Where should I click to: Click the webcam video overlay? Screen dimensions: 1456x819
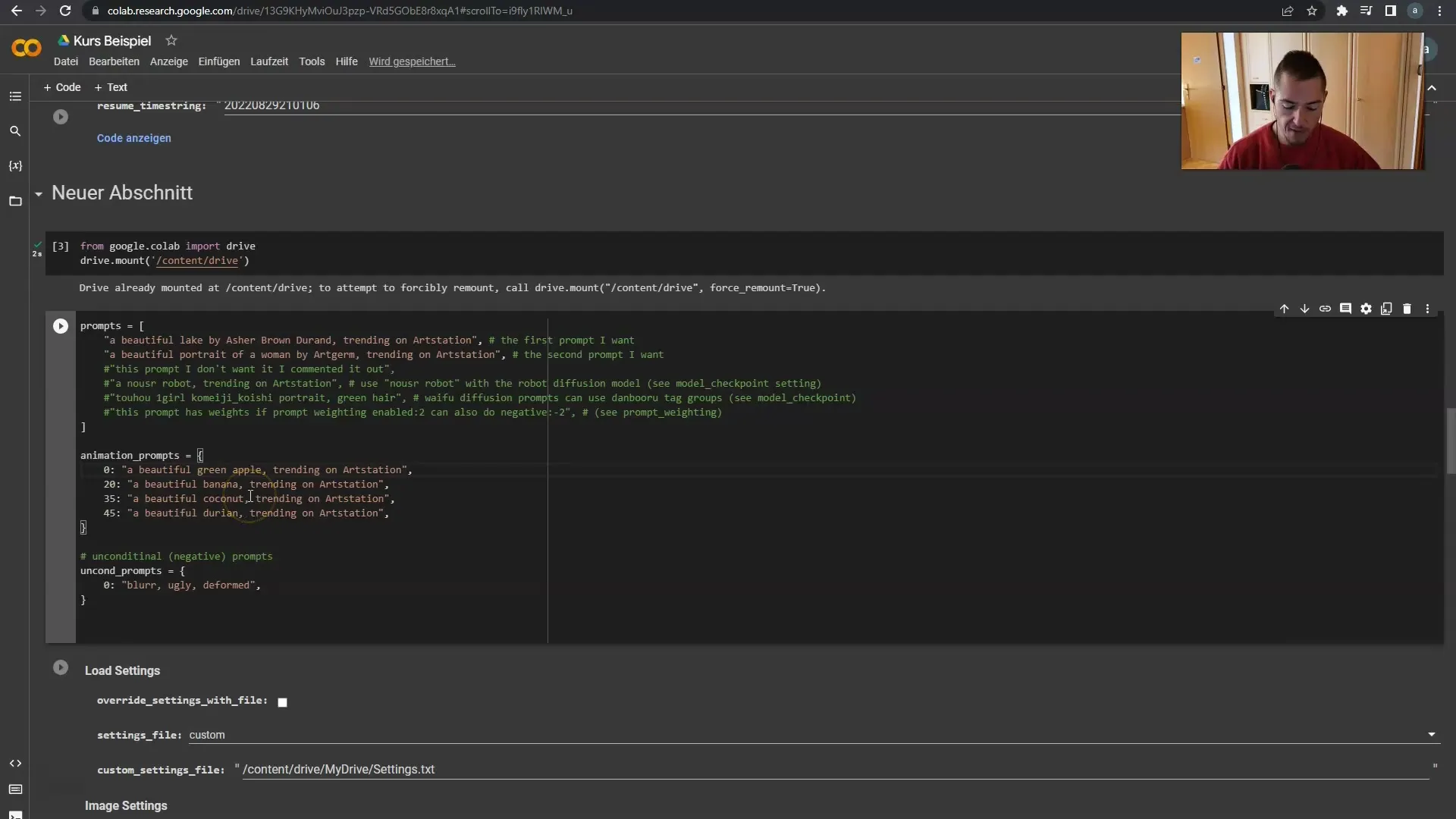click(1302, 101)
